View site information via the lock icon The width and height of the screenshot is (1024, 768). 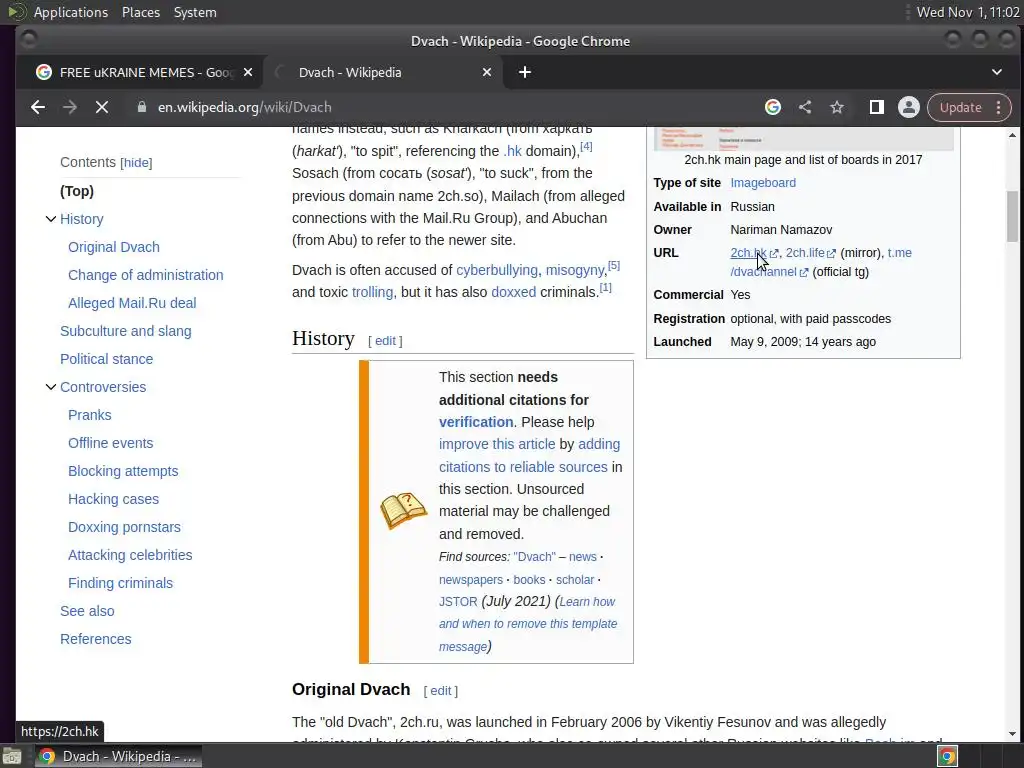click(142, 107)
